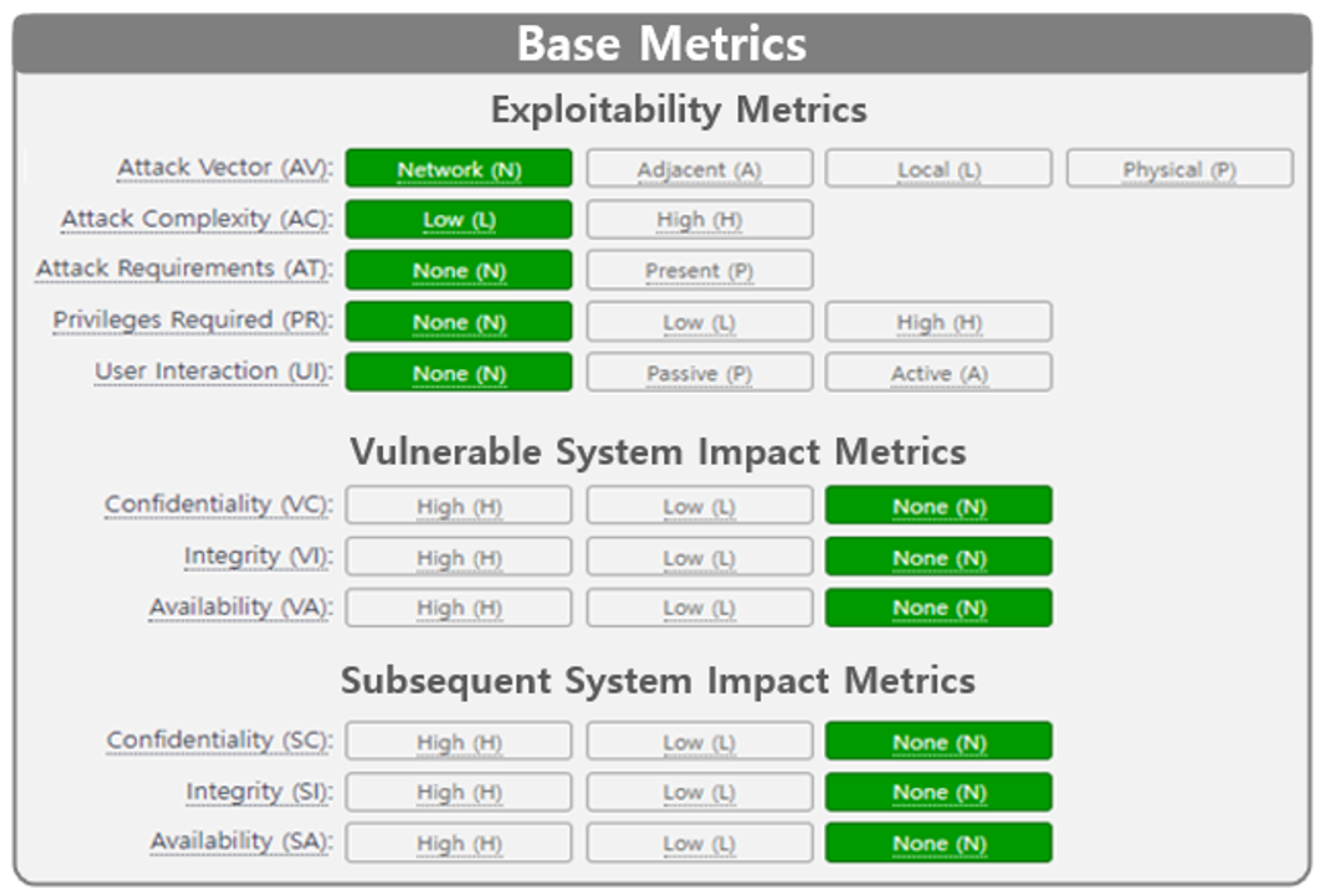Image resolution: width=1324 pixels, height=896 pixels.
Task: Set Privileges Required to Low (L)
Action: (699, 322)
